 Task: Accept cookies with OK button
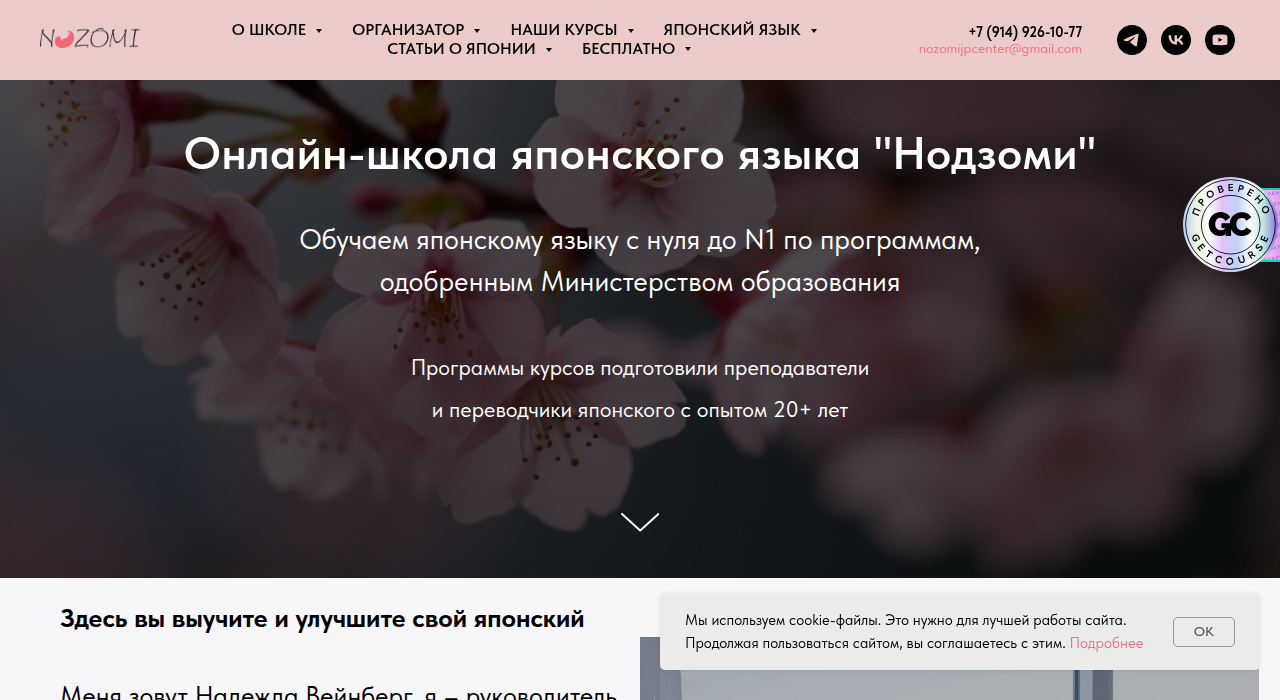coord(1204,632)
